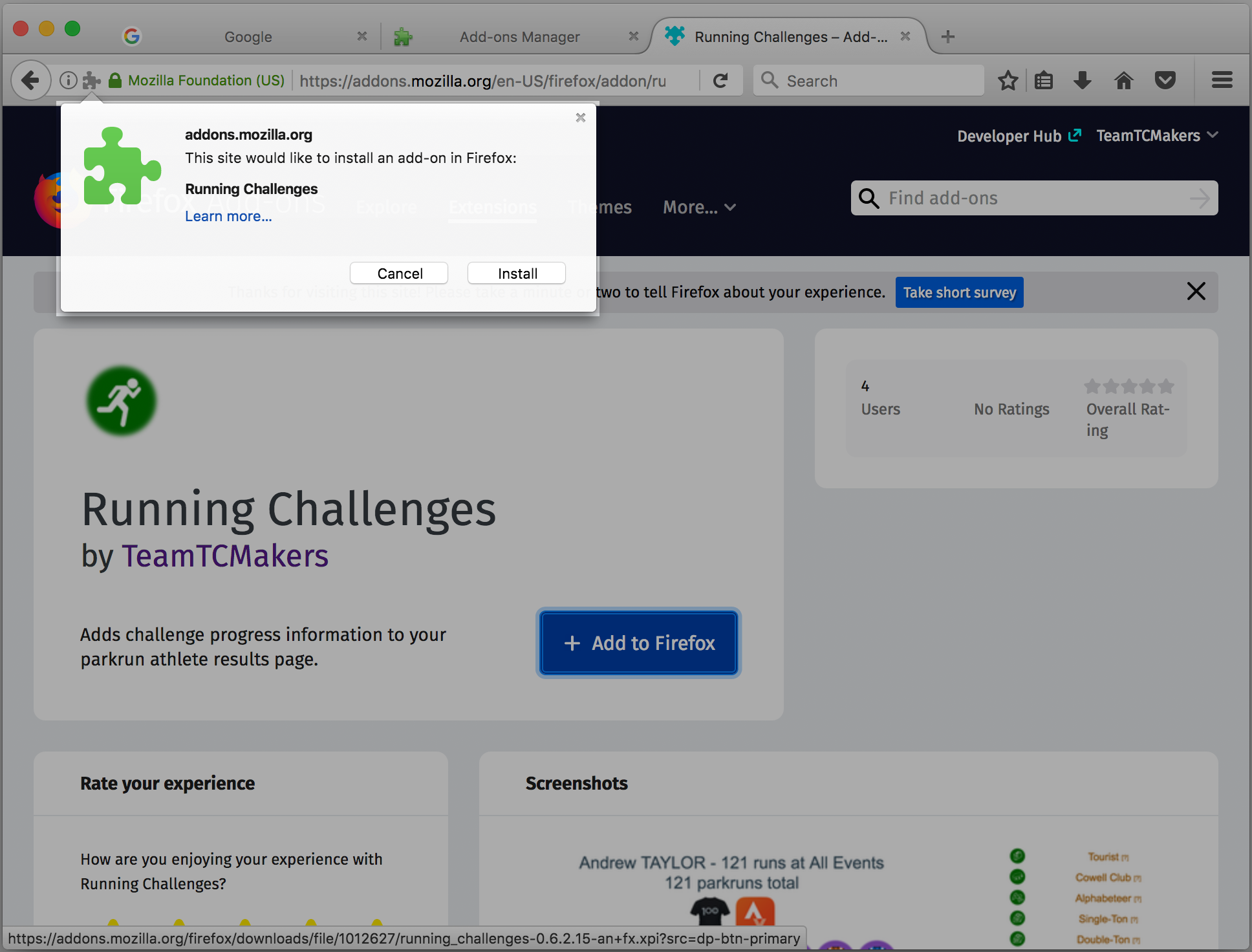
Task: Expand the TeamTCMakers account dropdown
Action: 1157,136
